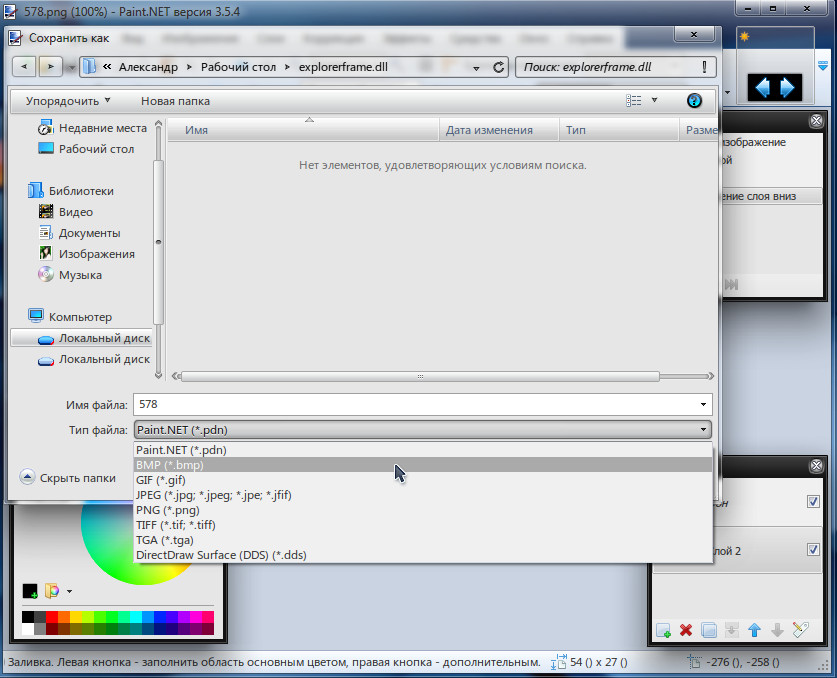This screenshot has width=837, height=678.
Task: Open the palette management folder icon
Action: pos(52,591)
